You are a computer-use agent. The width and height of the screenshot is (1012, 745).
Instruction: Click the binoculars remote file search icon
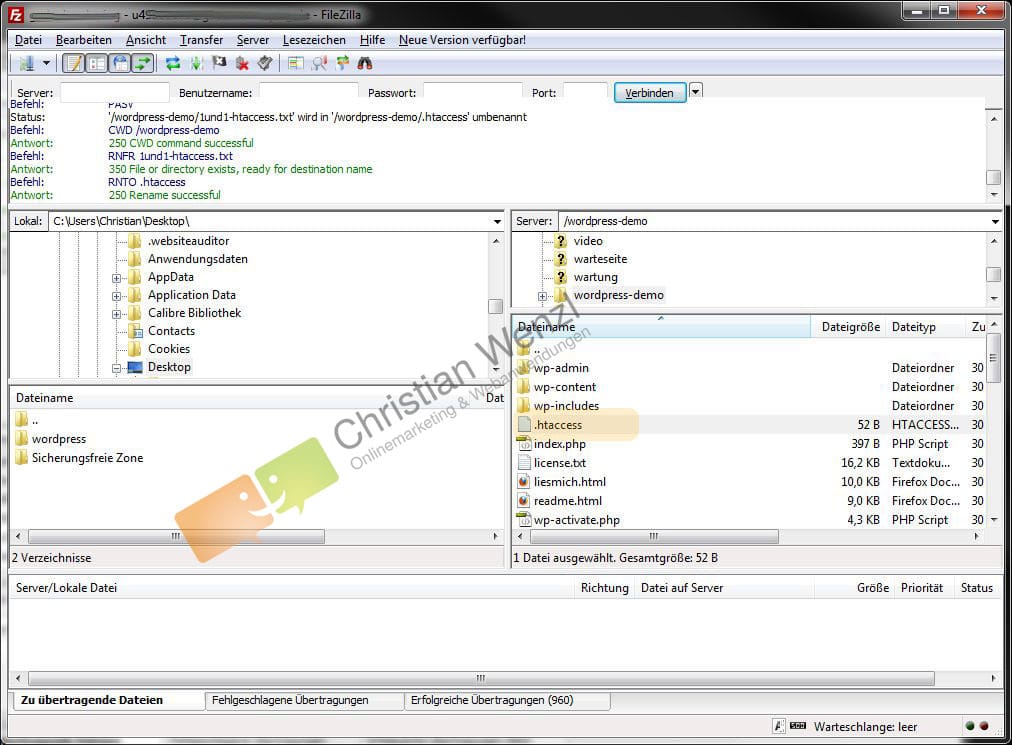[x=365, y=63]
